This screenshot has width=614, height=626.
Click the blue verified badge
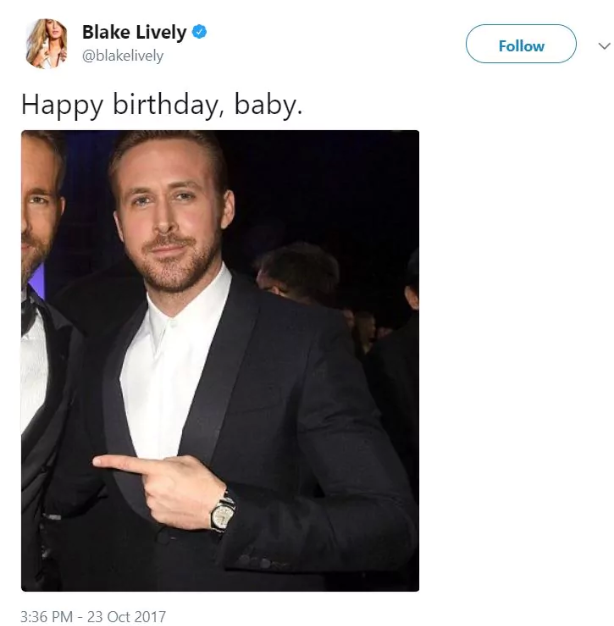click(x=201, y=32)
